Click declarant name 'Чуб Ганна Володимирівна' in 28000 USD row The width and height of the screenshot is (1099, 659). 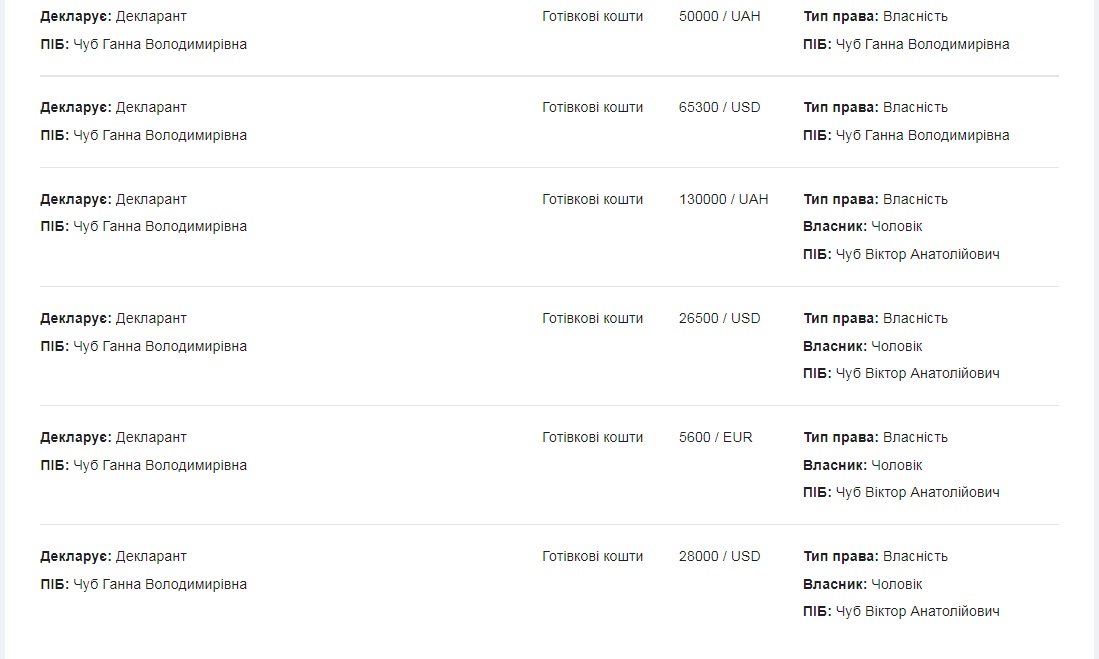point(160,585)
